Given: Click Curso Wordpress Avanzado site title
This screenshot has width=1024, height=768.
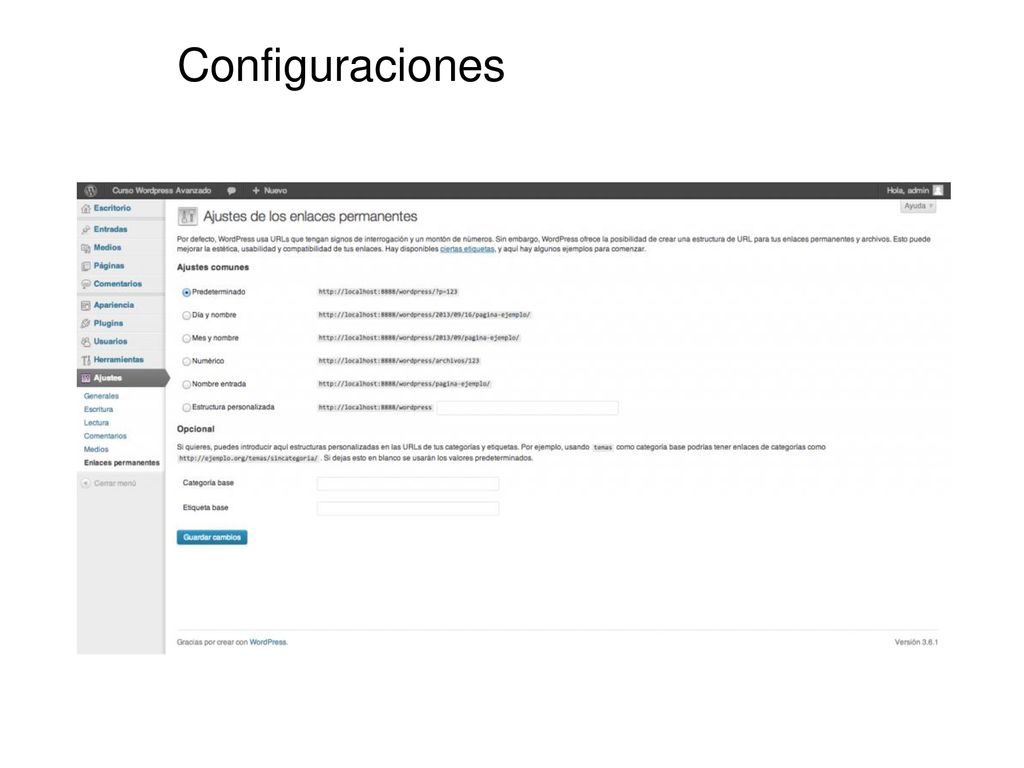Looking at the screenshot, I should point(161,191).
